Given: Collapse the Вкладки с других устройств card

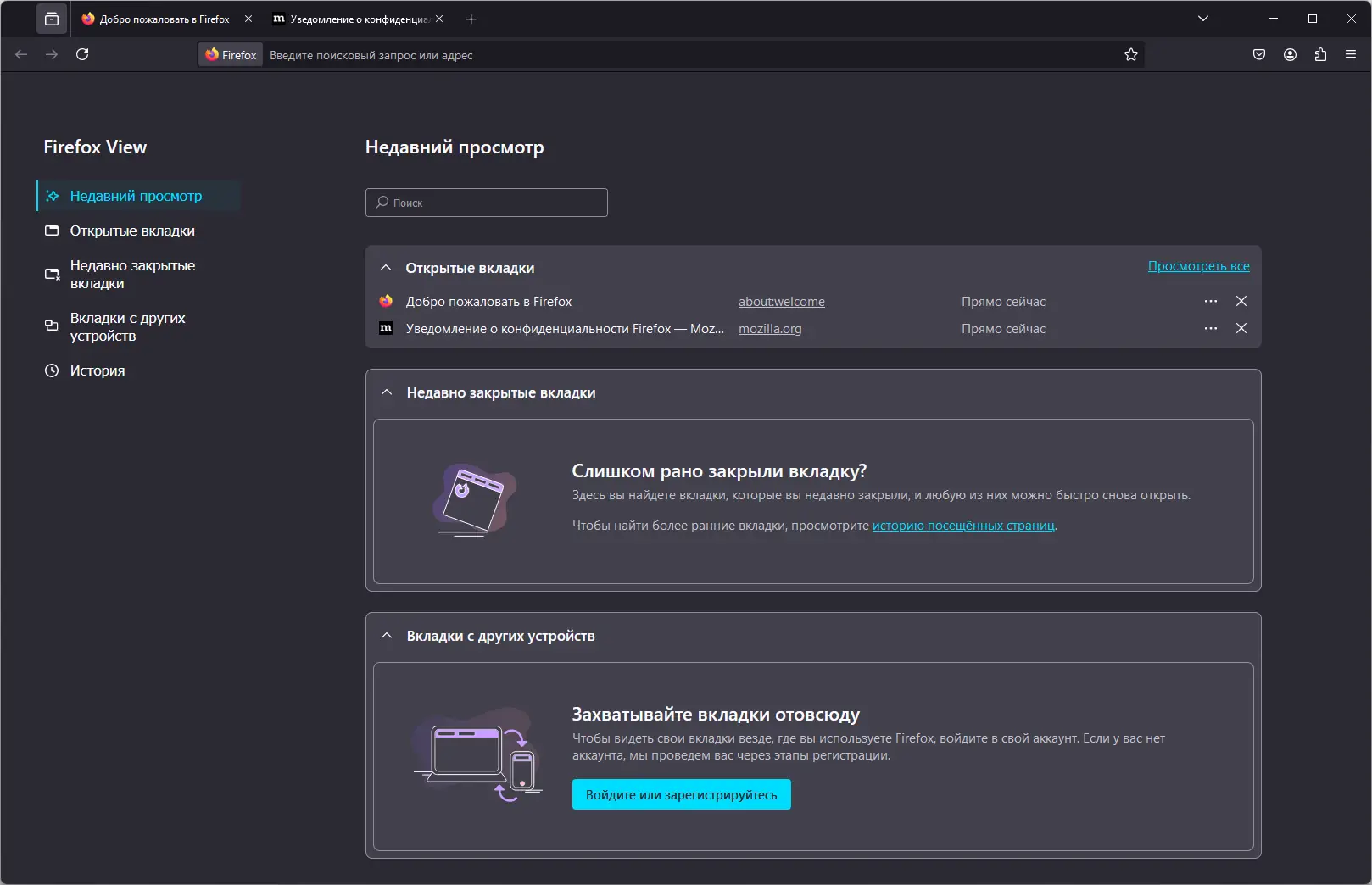Looking at the screenshot, I should [387, 636].
